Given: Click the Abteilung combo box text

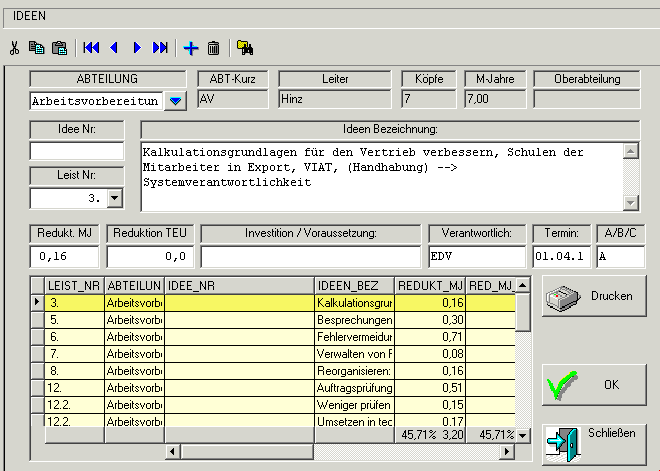Looking at the screenshot, I should coord(96,101).
